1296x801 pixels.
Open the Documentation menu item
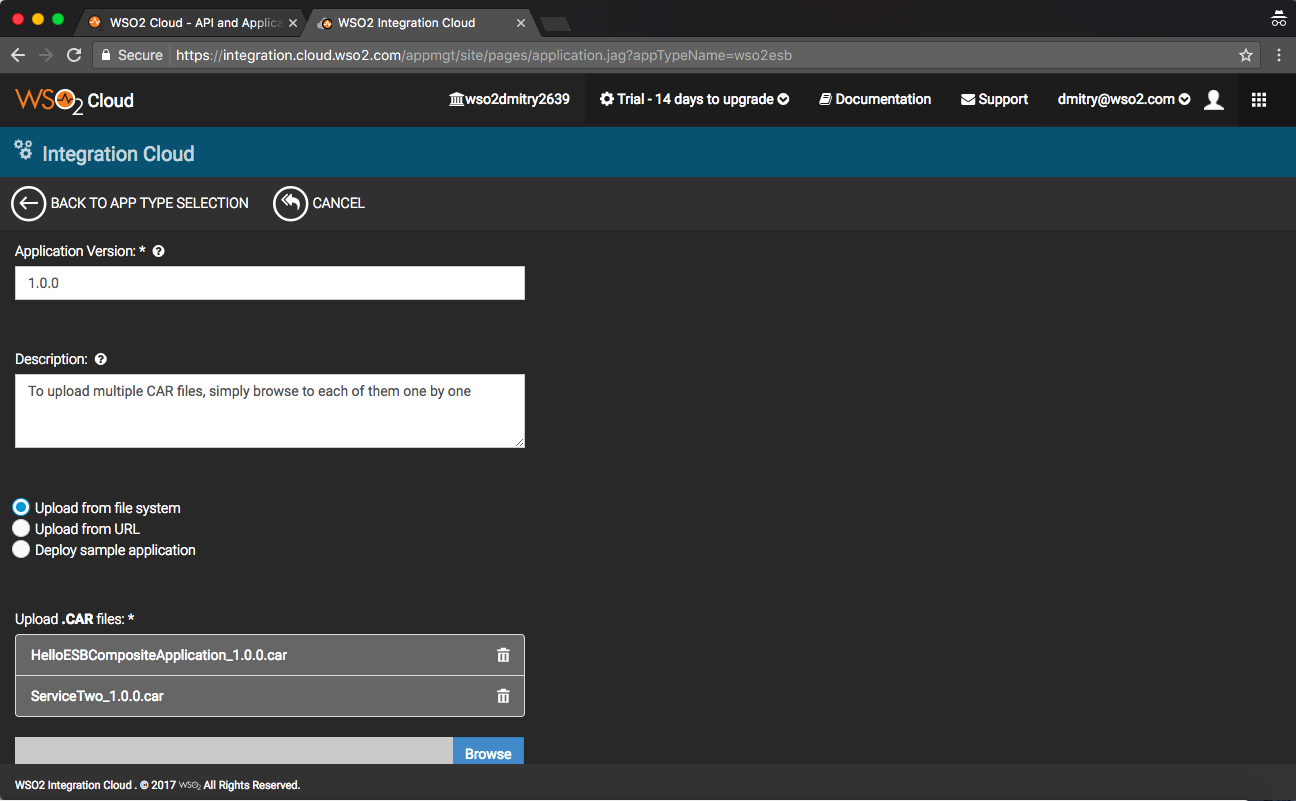coord(875,100)
